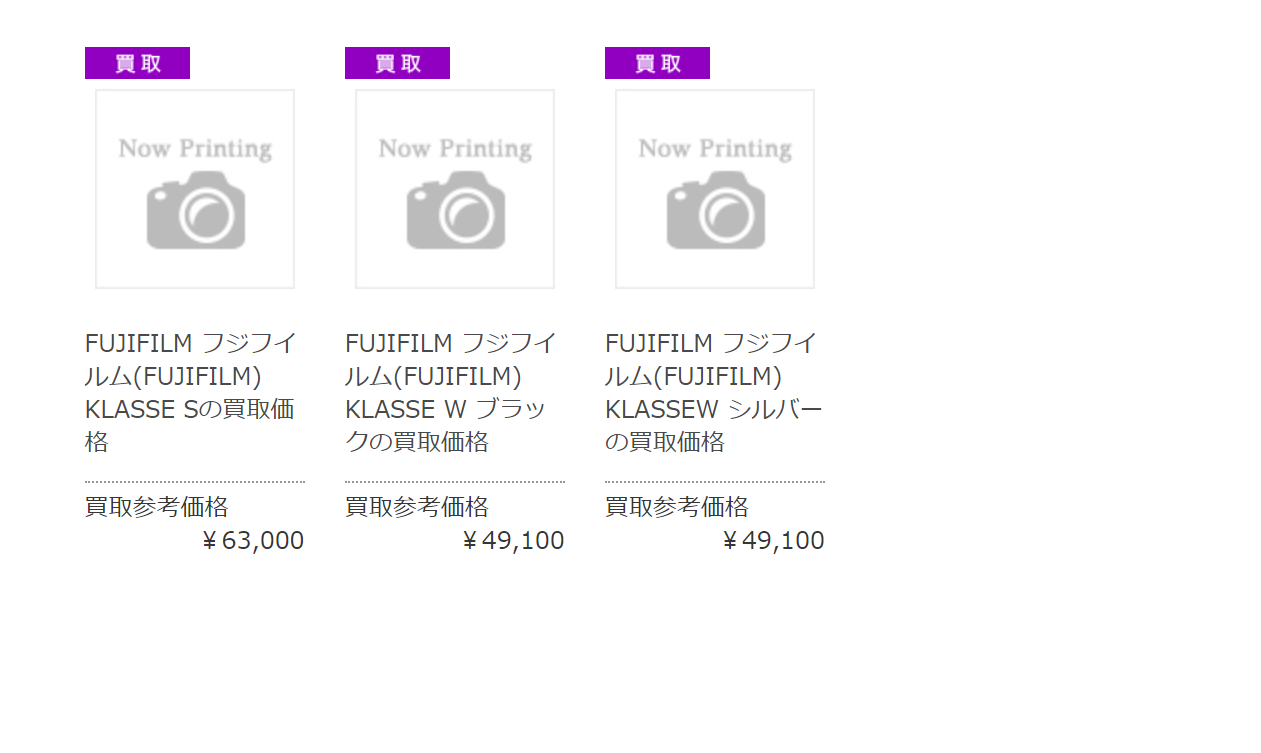Click the camera icon in KLASSE S placeholder
Viewport: 1261px width, 753px height.
(196, 210)
